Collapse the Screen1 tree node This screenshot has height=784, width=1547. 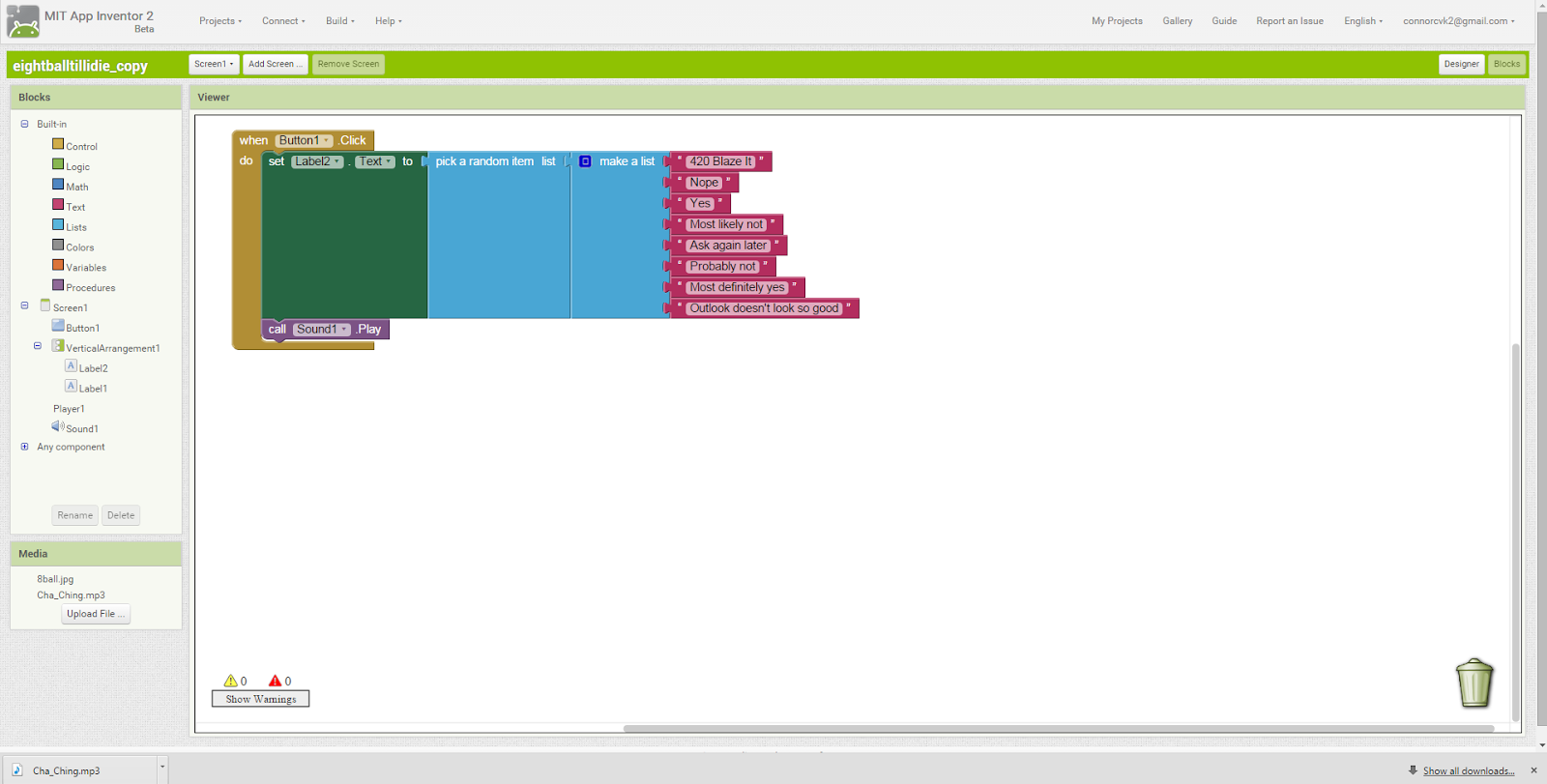pyautogui.click(x=25, y=305)
